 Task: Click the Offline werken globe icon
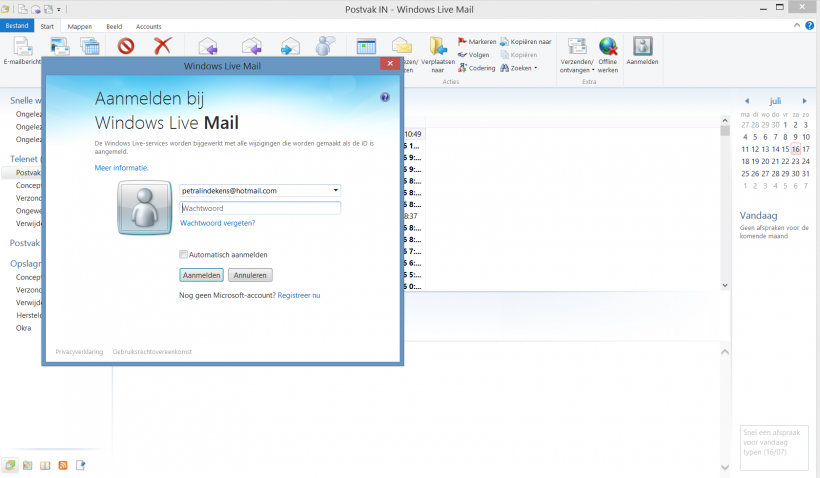(608, 47)
